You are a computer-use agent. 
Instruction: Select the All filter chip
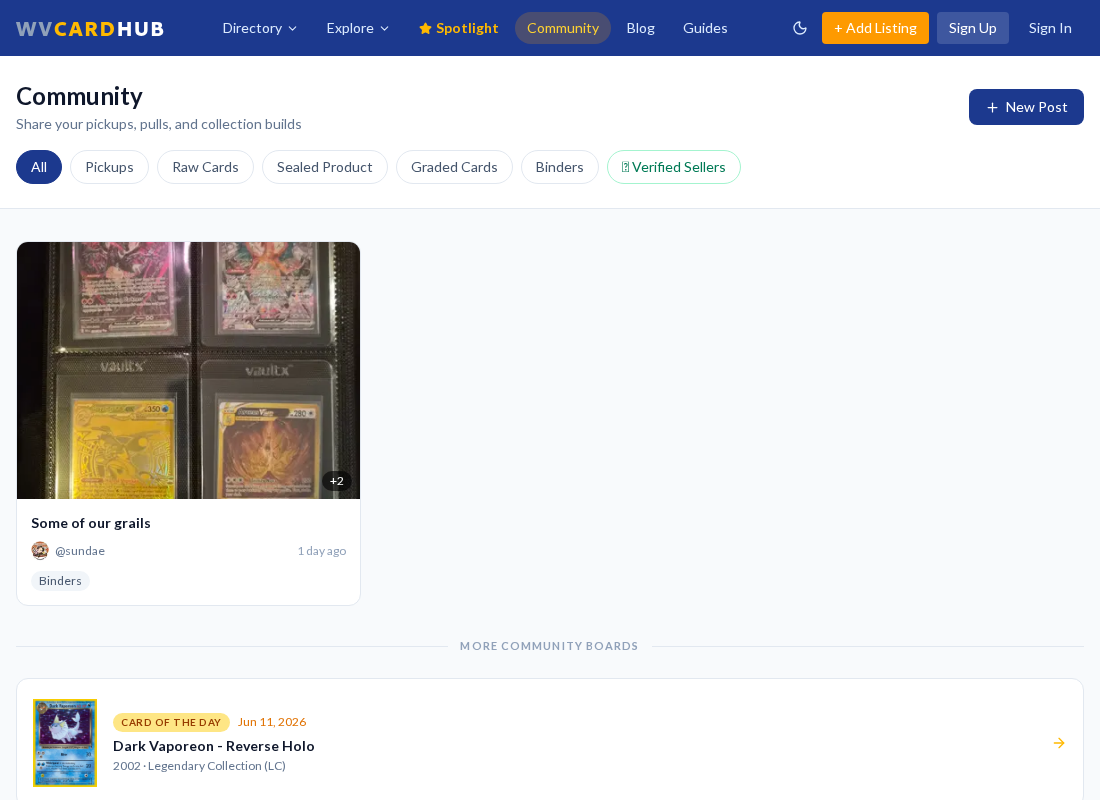coord(39,167)
